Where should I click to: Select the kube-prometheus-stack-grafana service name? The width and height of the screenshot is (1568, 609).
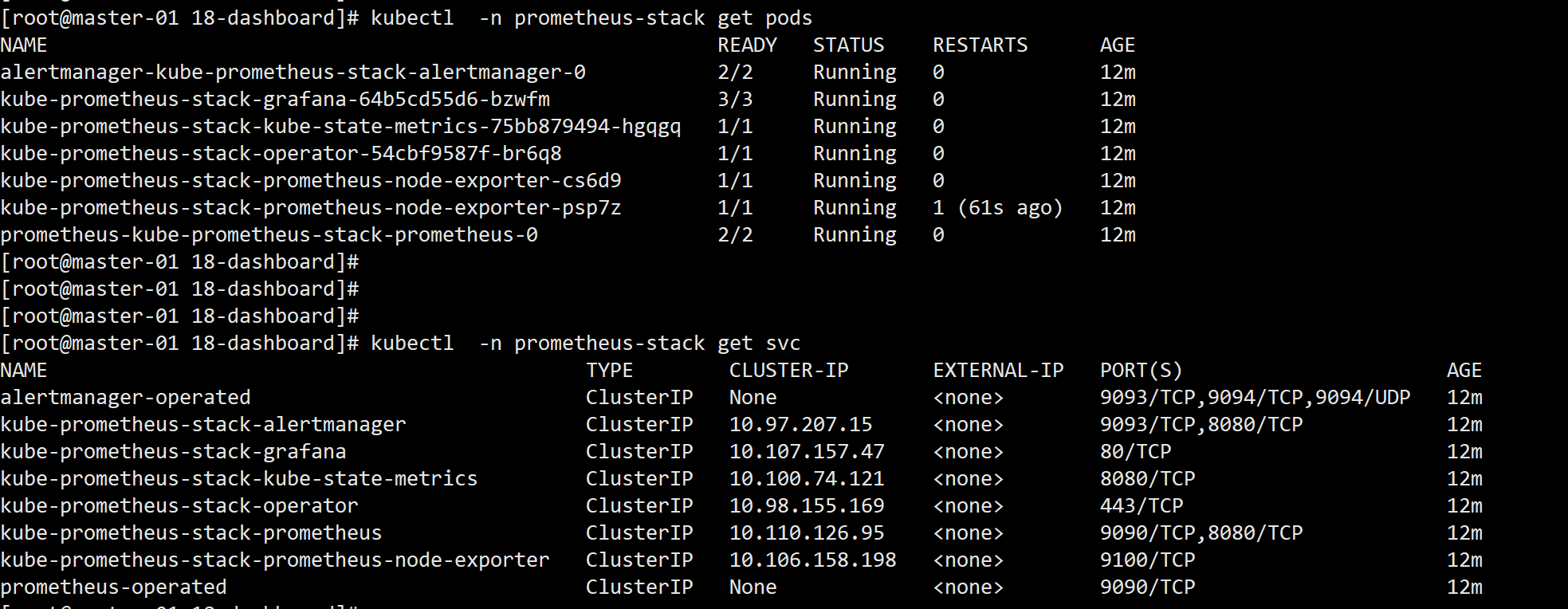[x=174, y=452]
